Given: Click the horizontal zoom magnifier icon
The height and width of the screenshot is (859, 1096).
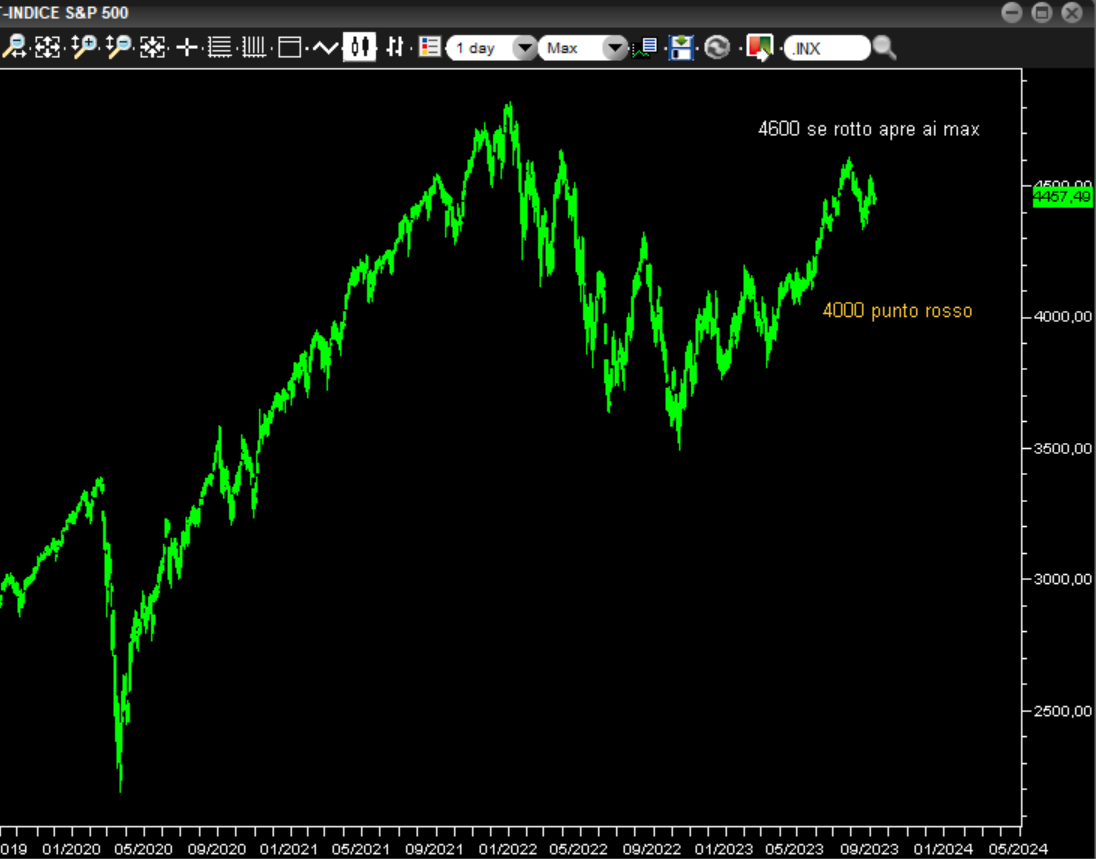Looking at the screenshot, I should 14,47.
